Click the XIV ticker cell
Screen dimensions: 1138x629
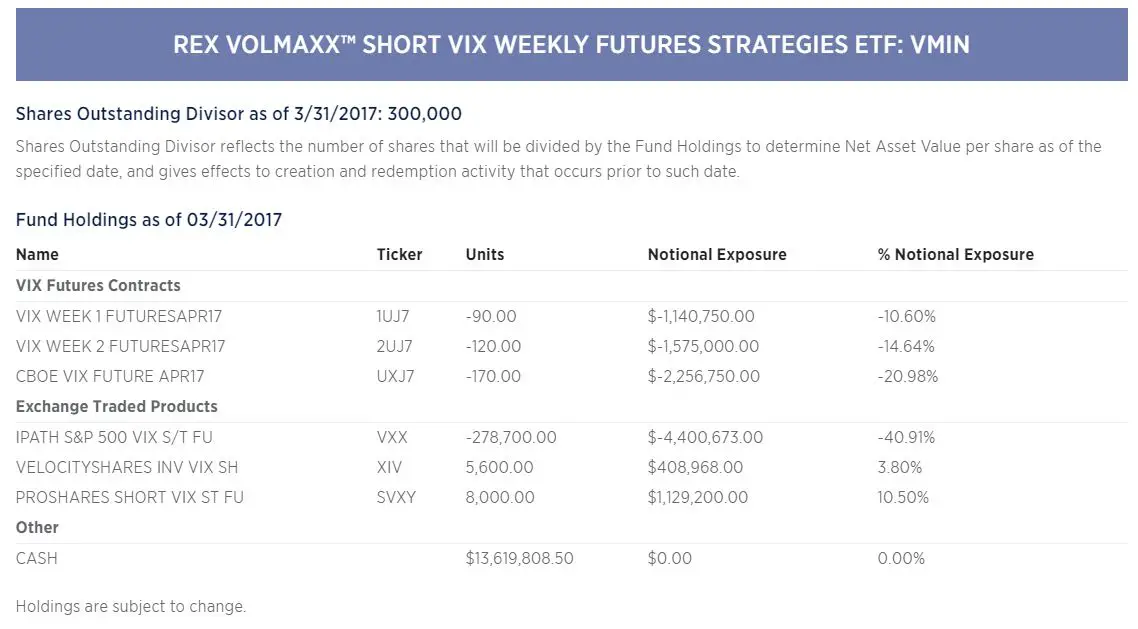pyautogui.click(x=389, y=467)
